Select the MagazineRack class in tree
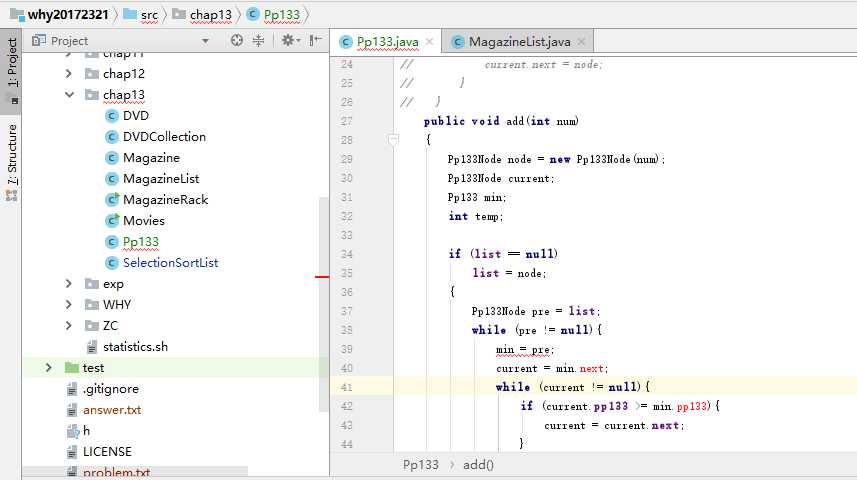Image resolution: width=857 pixels, height=480 pixels. 165,200
